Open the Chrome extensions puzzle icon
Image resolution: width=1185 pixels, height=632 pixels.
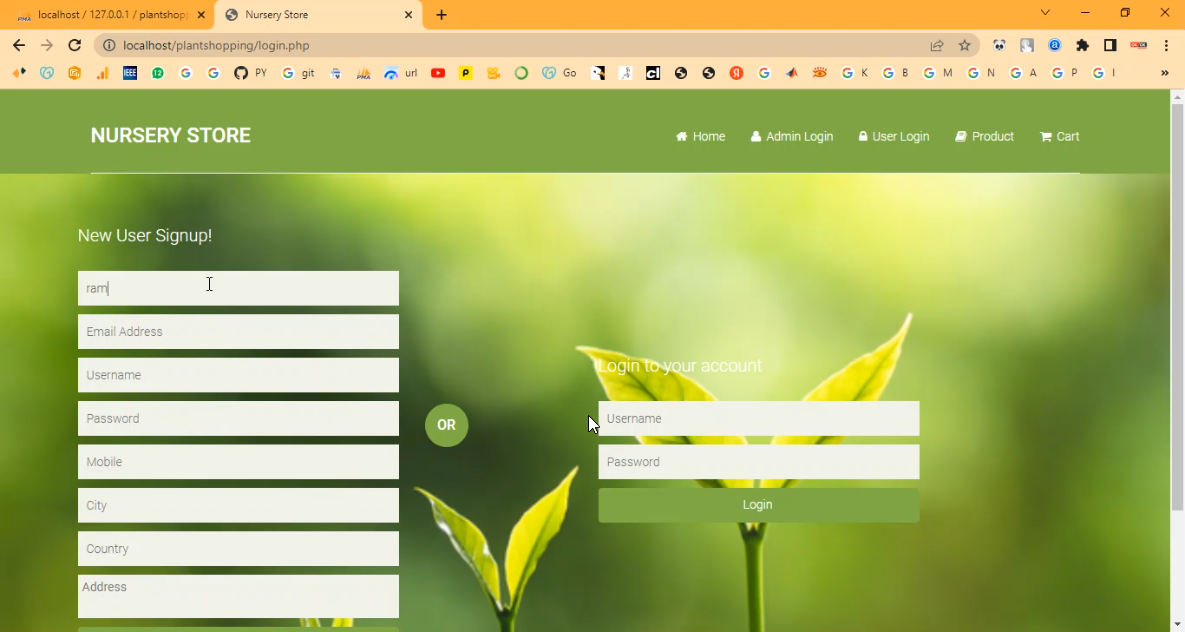pyautogui.click(x=1082, y=45)
